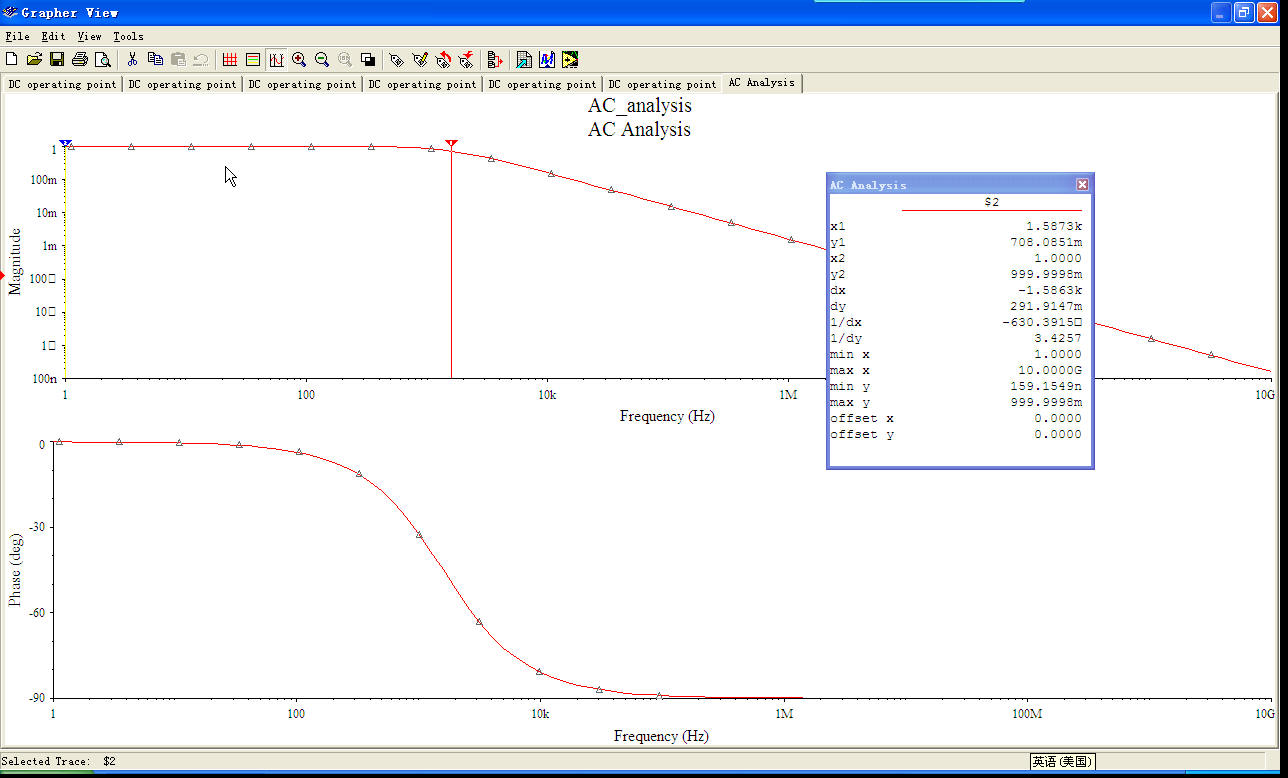Click the offset x row

point(956,419)
